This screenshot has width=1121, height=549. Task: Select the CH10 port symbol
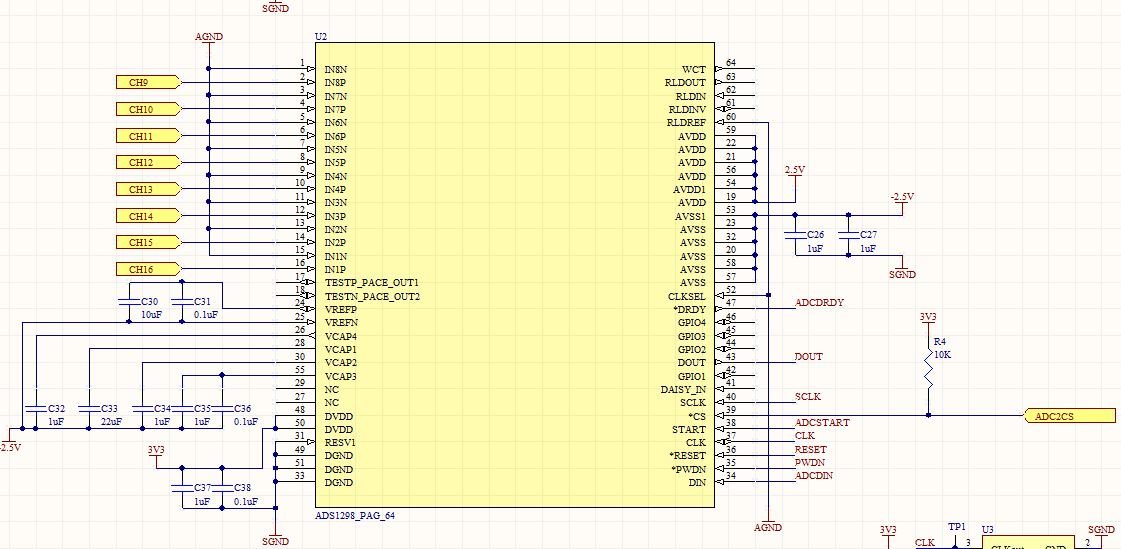[148, 109]
